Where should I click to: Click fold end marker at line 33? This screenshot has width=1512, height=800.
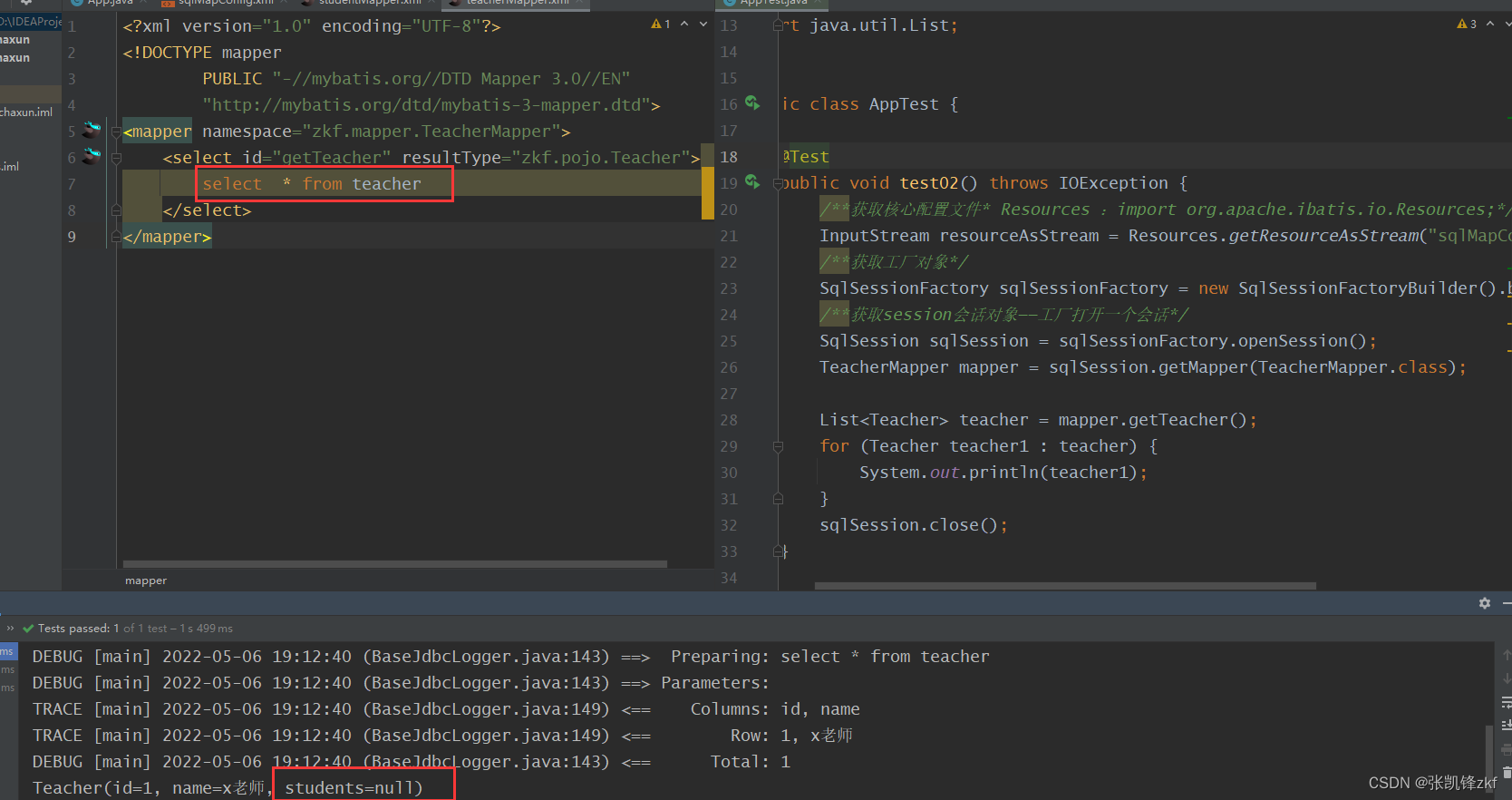(778, 551)
